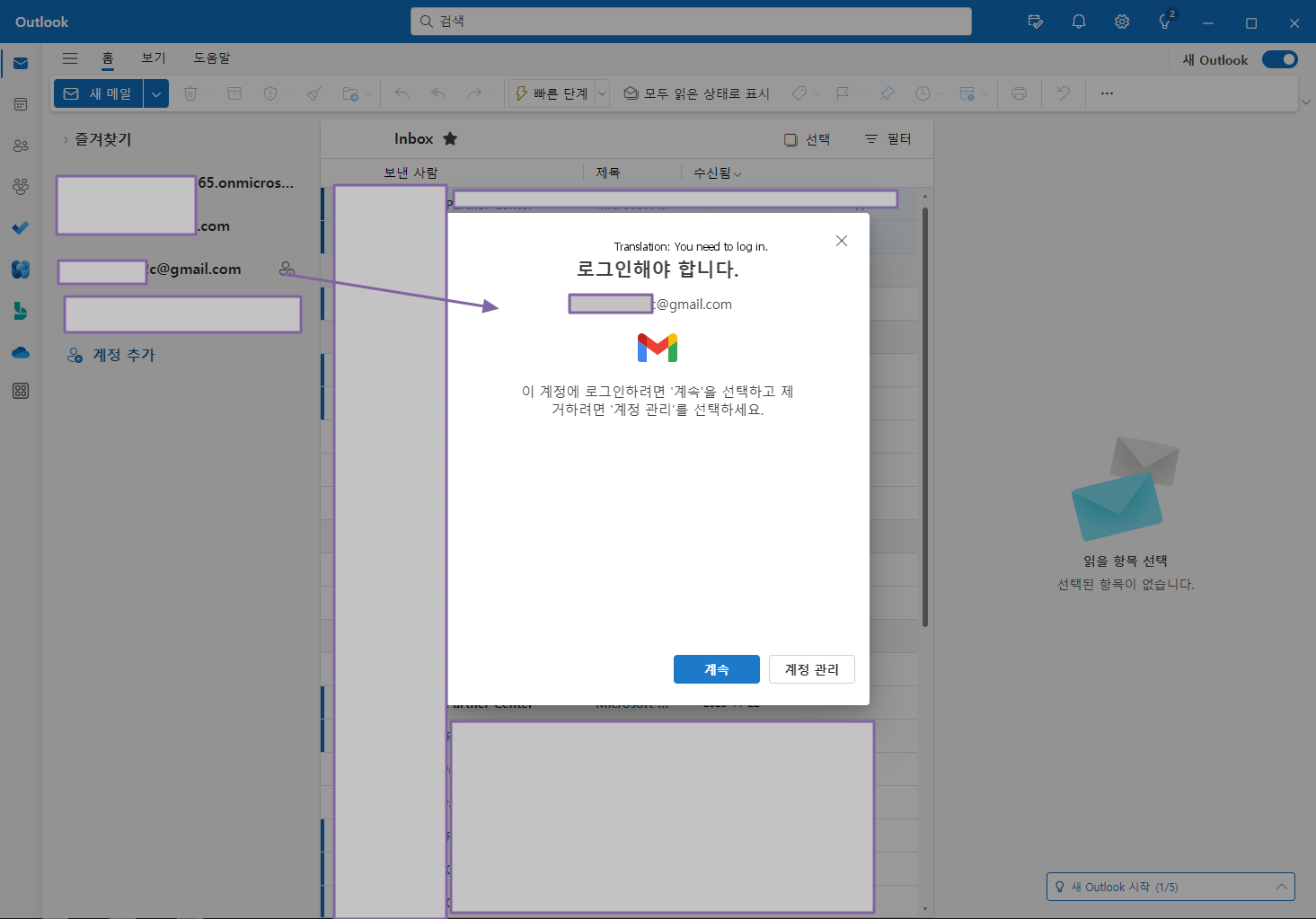
Task: Open the Mail module in left rail
Action: tap(21, 64)
